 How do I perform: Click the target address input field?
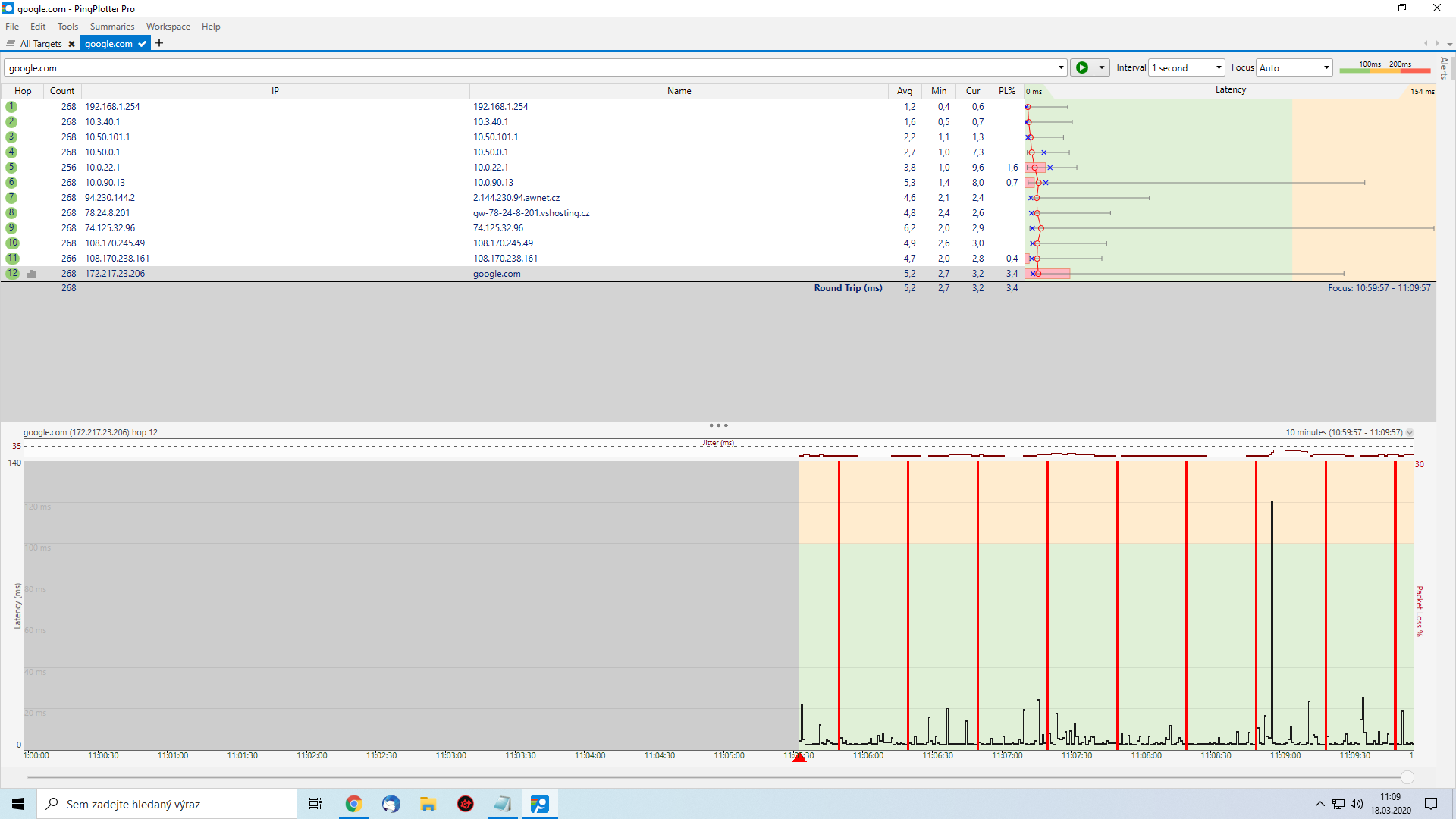(531, 67)
